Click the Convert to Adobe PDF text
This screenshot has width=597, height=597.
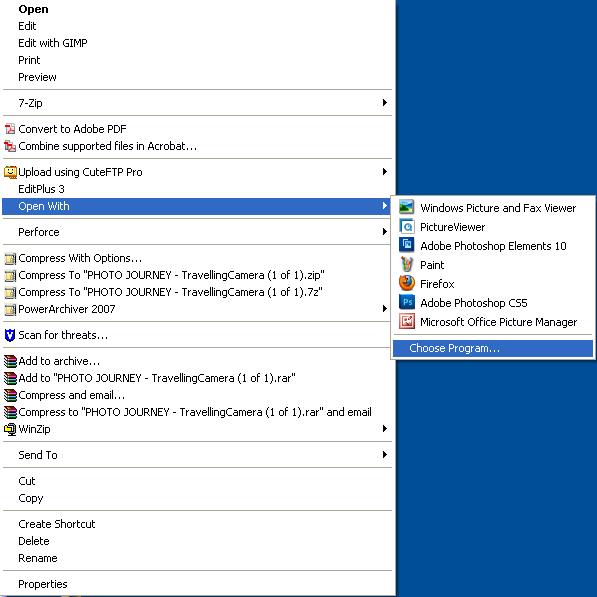(x=72, y=129)
